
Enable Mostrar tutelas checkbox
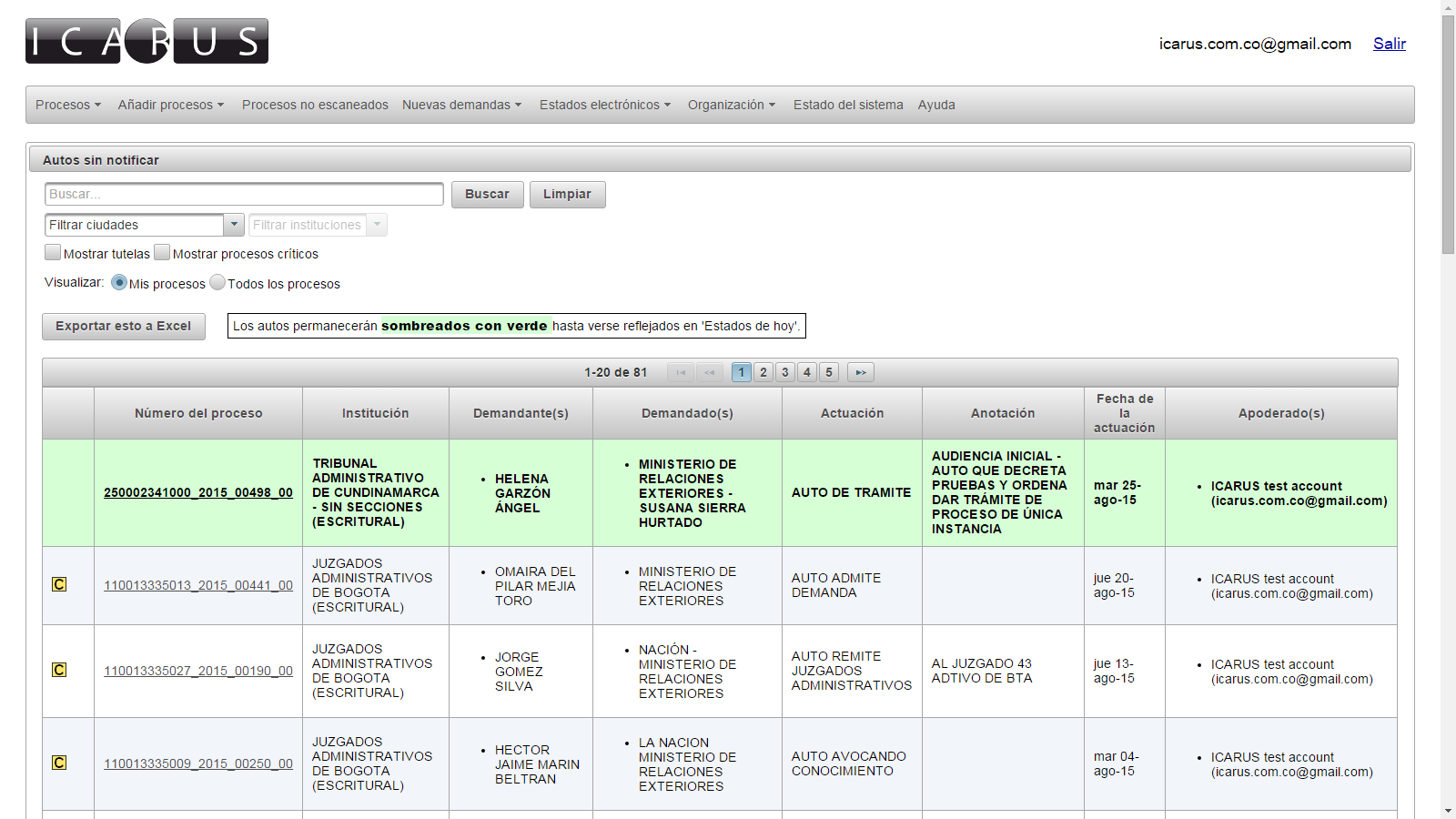click(x=53, y=252)
